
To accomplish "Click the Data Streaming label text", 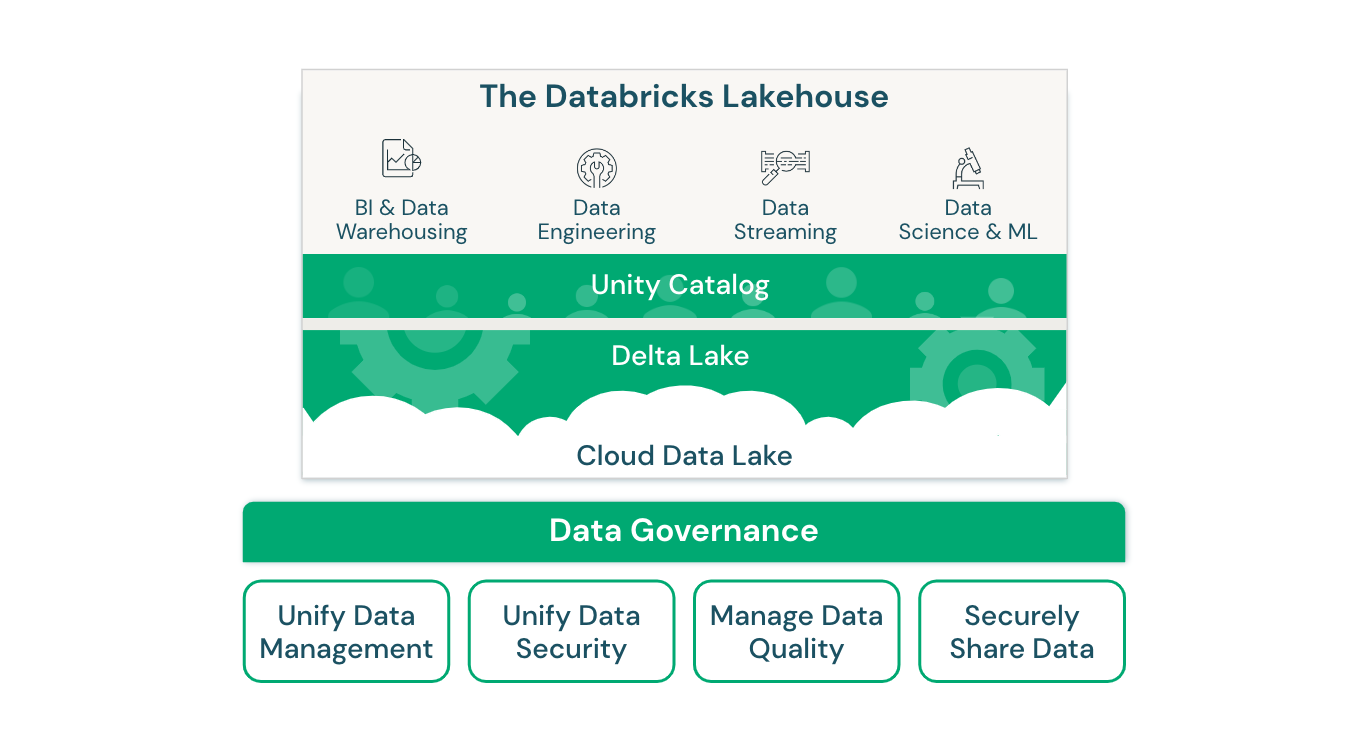I will coord(785,220).
